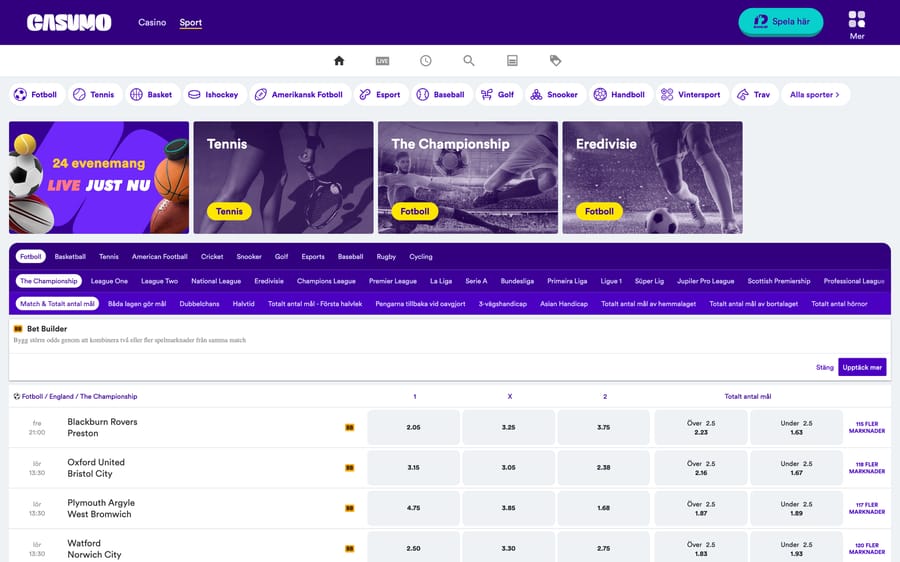Show 118 fler marknader for Oxford United
The width and height of the screenshot is (900, 562).
[866, 468]
